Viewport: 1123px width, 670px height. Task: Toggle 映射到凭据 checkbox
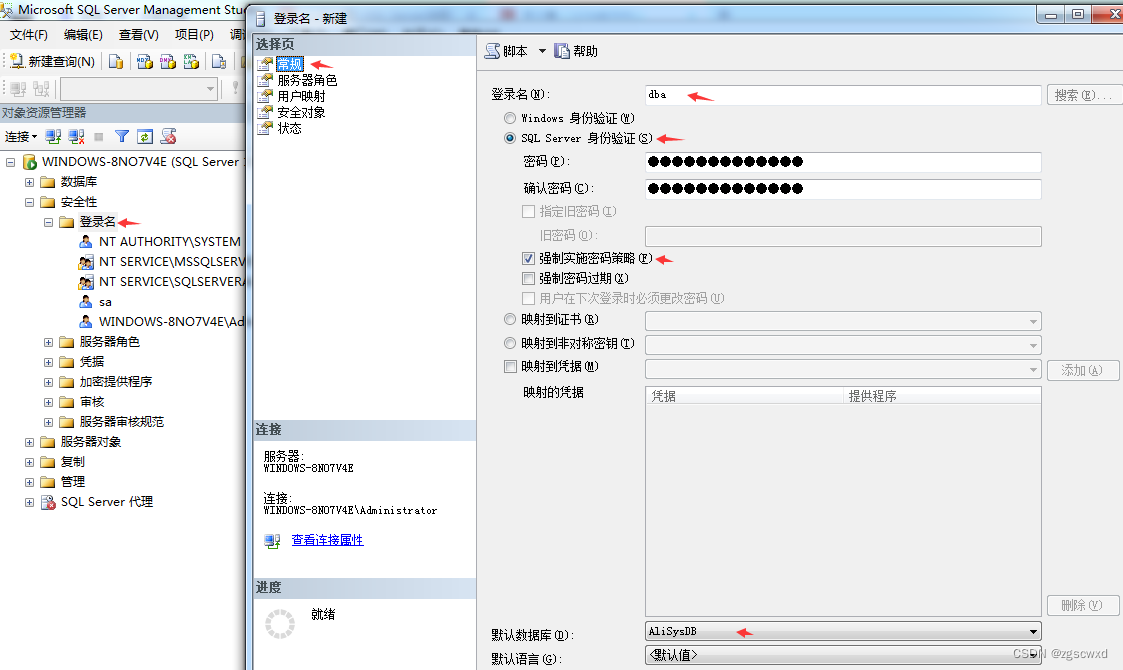pyautogui.click(x=511, y=367)
